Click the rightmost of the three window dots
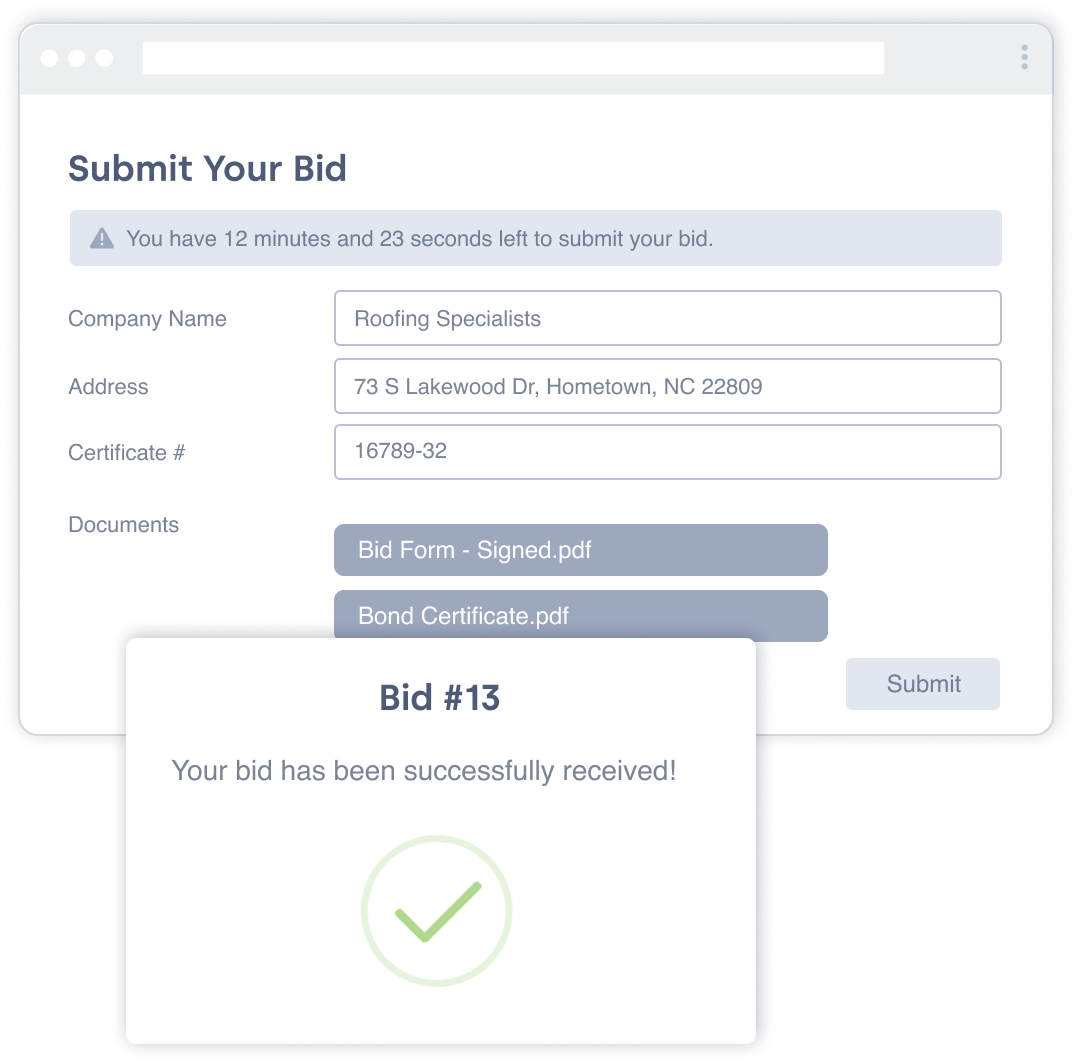This screenshot has width=1076, height=1062. coord(104,58)
